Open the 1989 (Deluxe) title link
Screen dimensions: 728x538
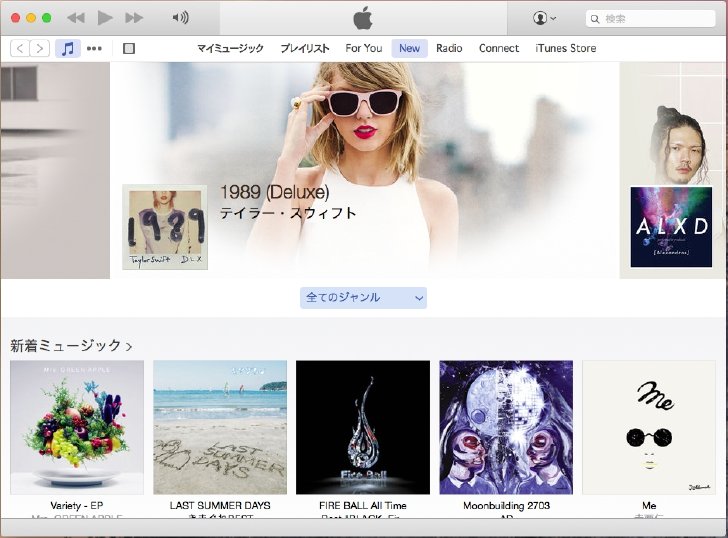[x=274, y=192]
